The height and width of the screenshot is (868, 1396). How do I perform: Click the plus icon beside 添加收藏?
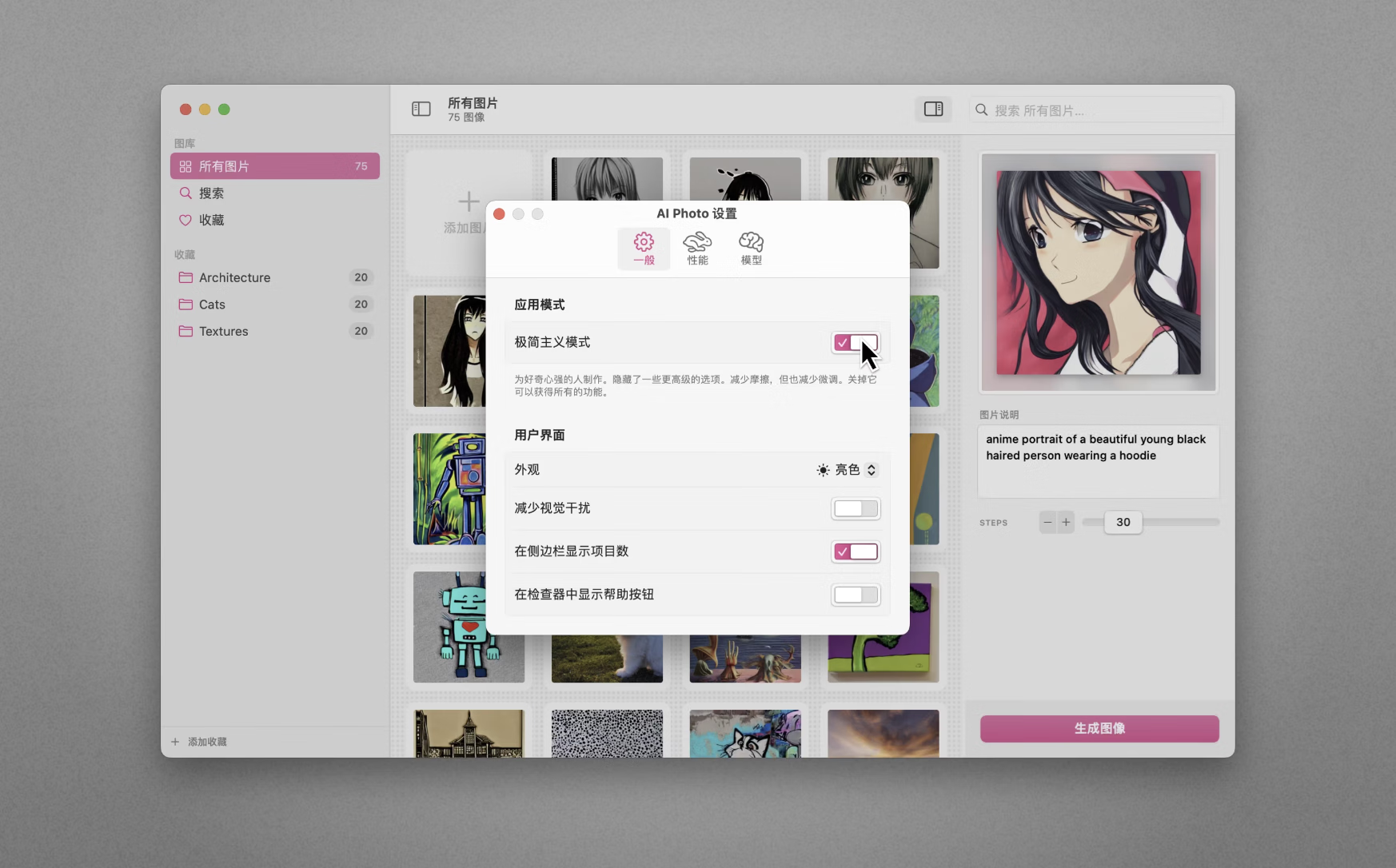(x=175, y=742)
